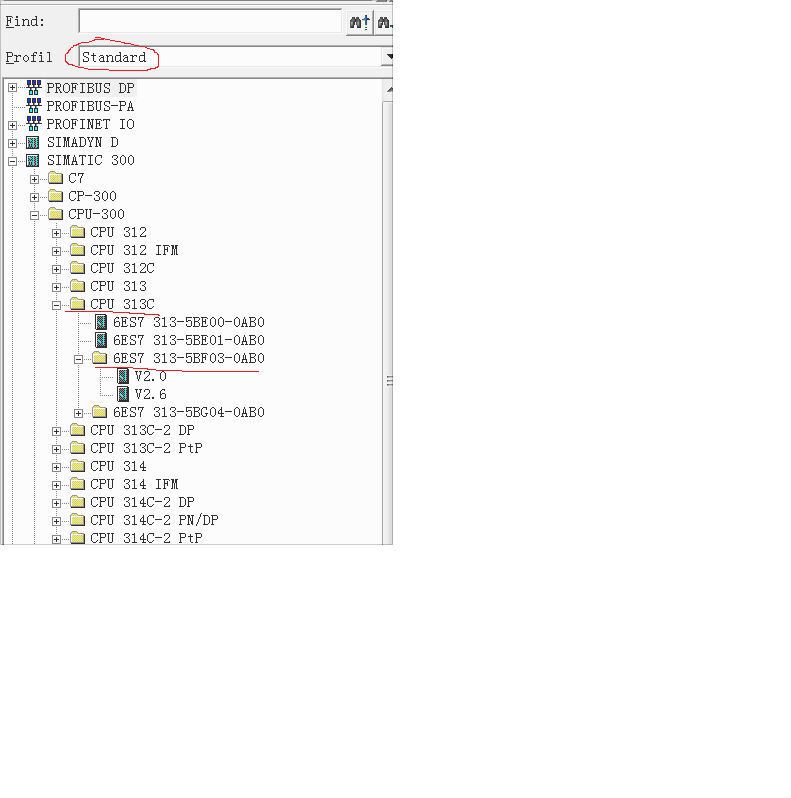This screenshot has width=791, height=798.
Task: Click the C7 folder icon
Action: (55, 178)
